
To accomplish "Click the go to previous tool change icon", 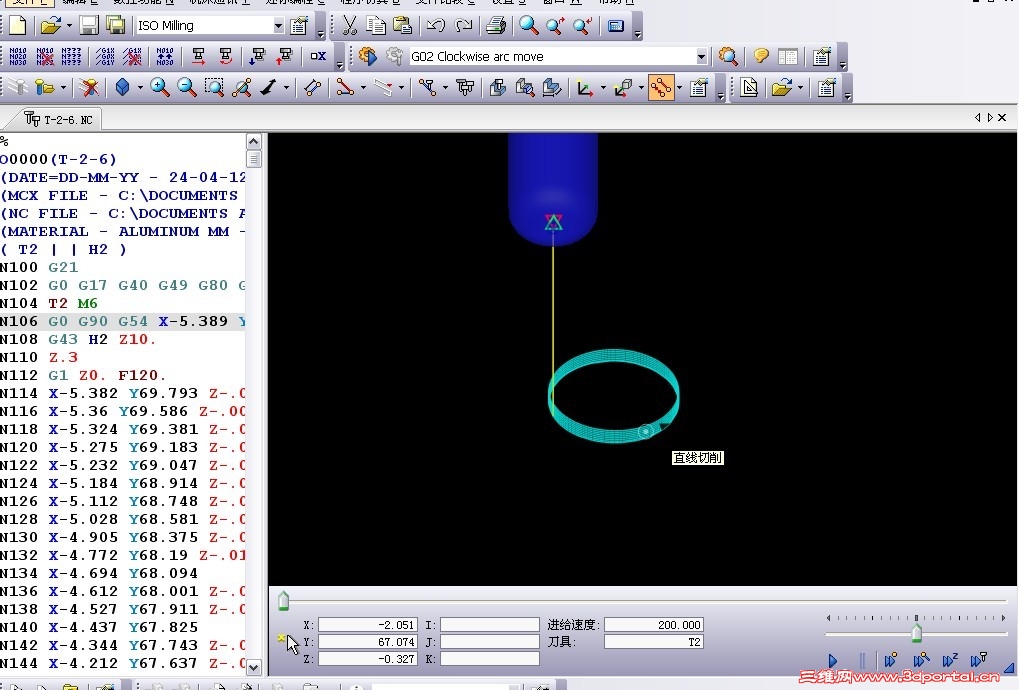I will pyautogui.click(x=285, y=57).
